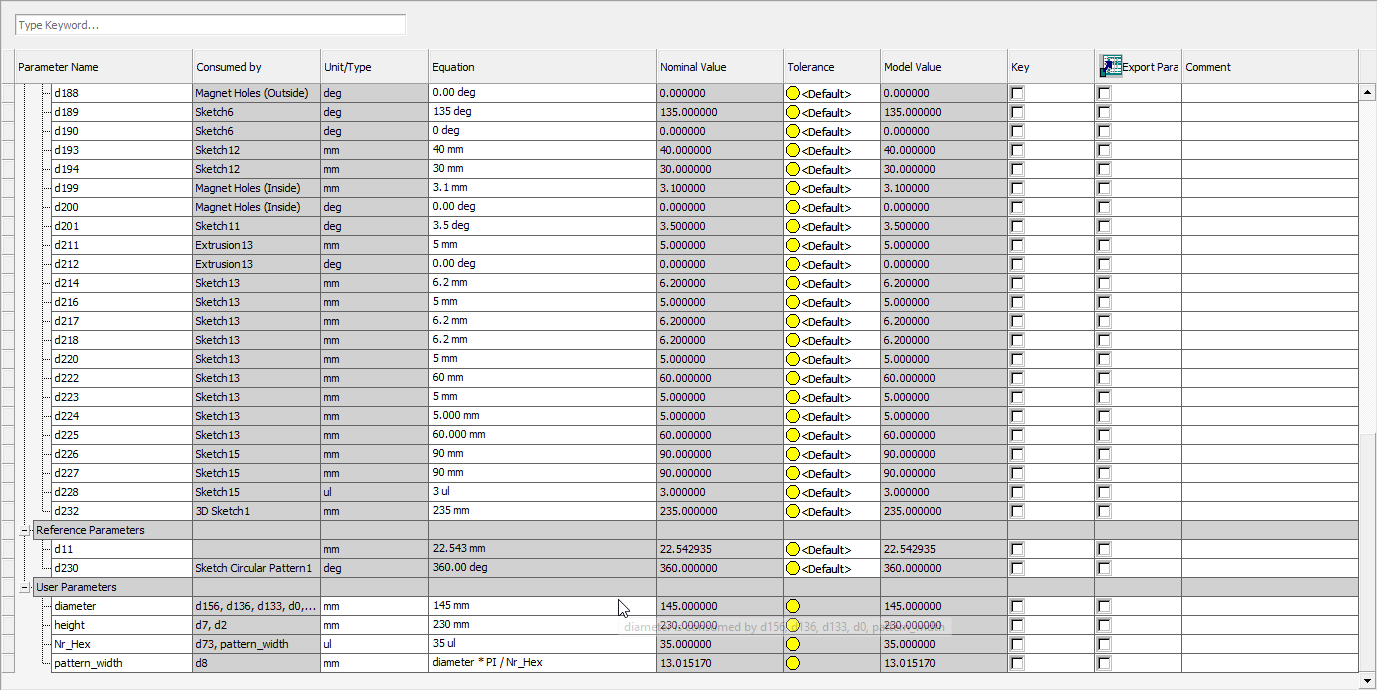The image size is (1378, 691).
Task: Click the tolerance circle for d199
Action: 793,188
